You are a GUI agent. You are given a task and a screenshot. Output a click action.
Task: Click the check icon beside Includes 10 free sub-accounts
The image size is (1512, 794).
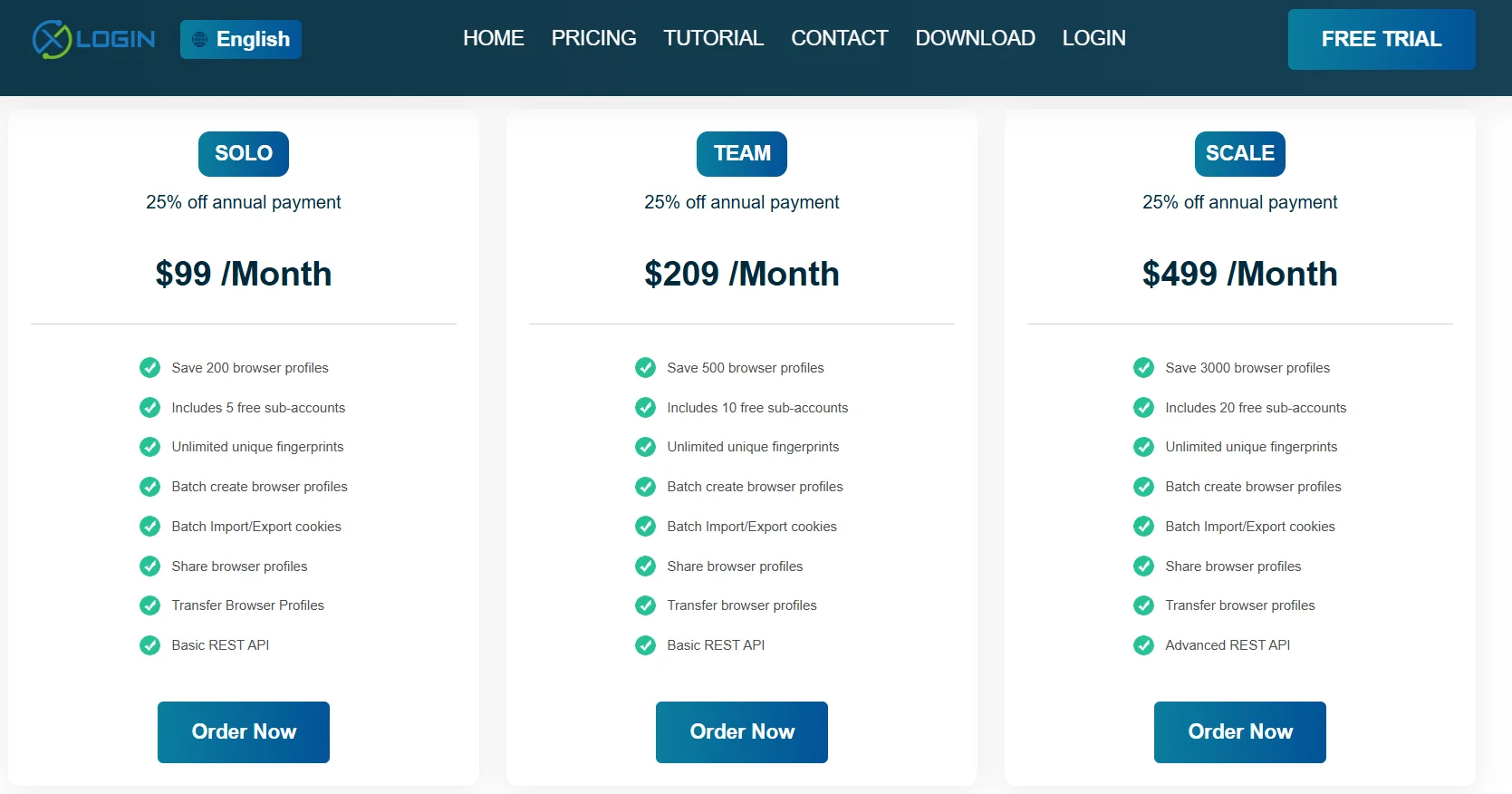point(646,407)
